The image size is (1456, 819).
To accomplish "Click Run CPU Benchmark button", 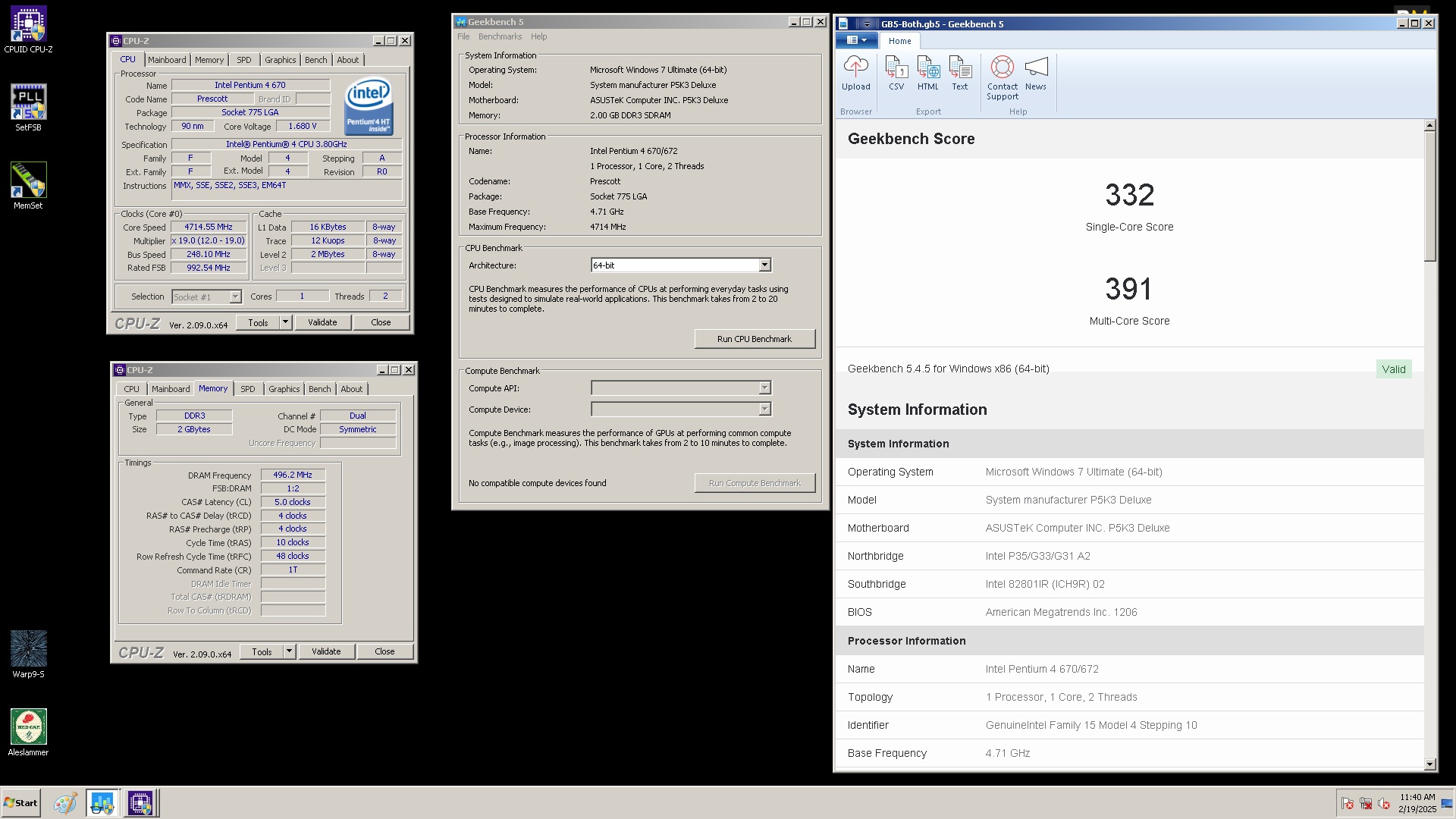I will [x=755, y=339].
